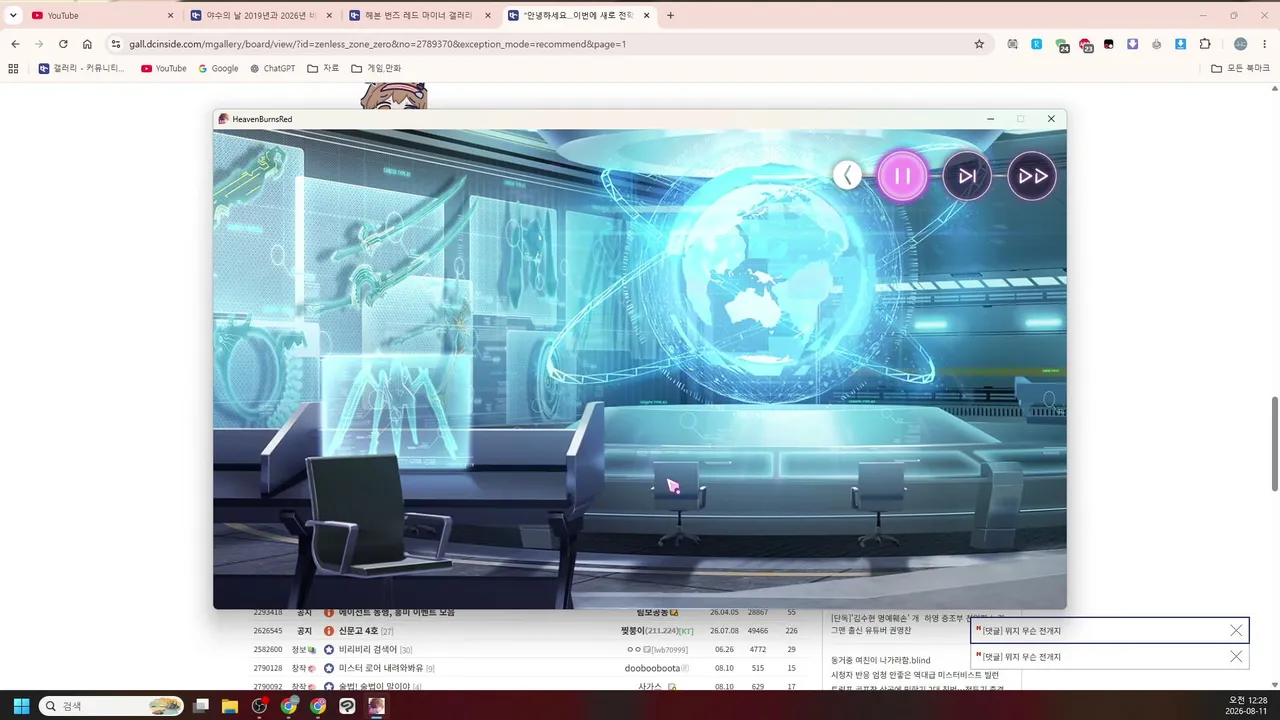This screenshot has width=1280, height=720.
Task: Open a new browser tab
Action: [x=670, y=15]
